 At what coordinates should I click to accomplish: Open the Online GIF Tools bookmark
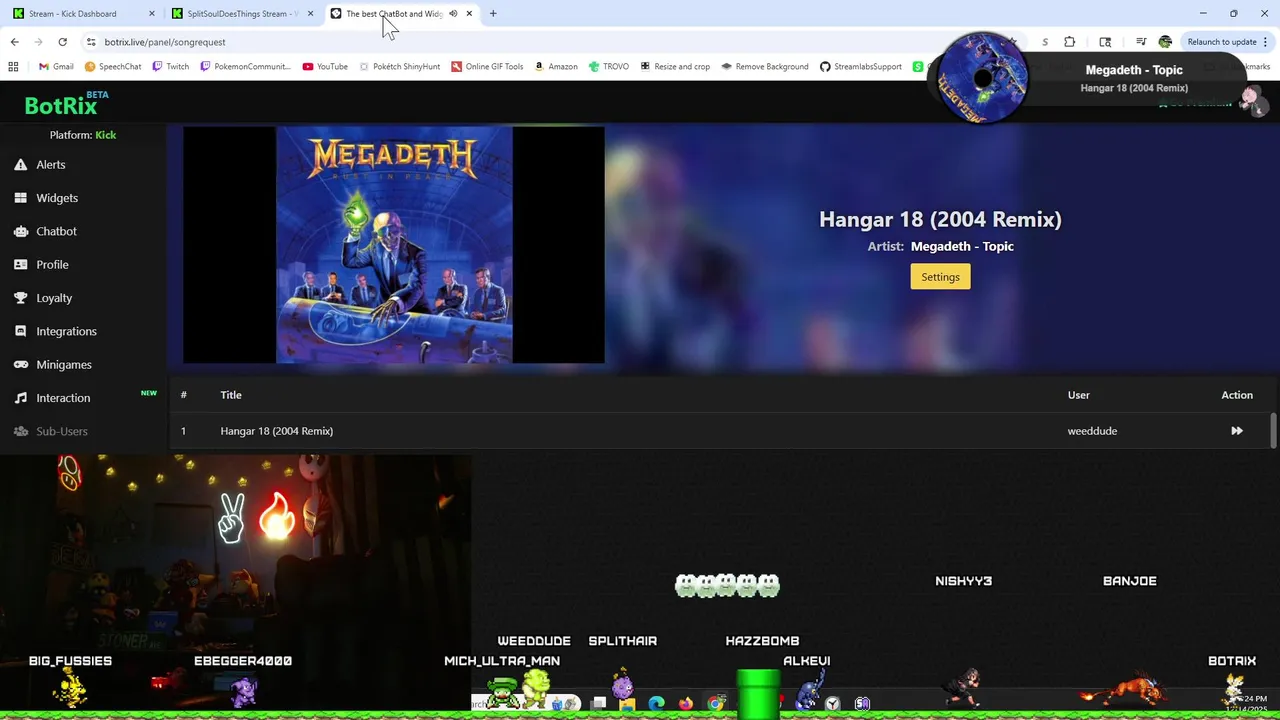tap(487, 67)
